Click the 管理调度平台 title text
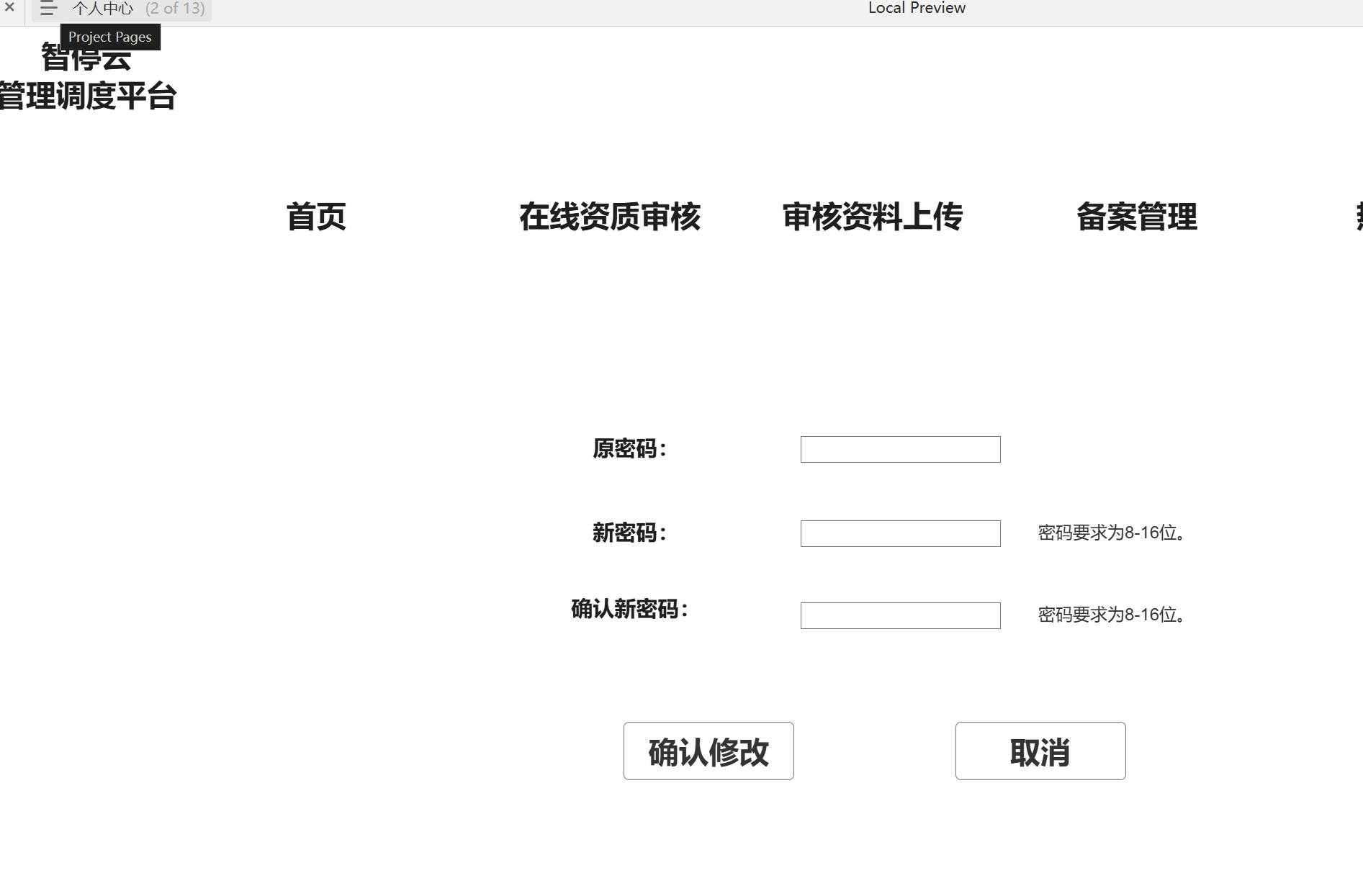Screen dimensions: 1363x896 (88, 96)
